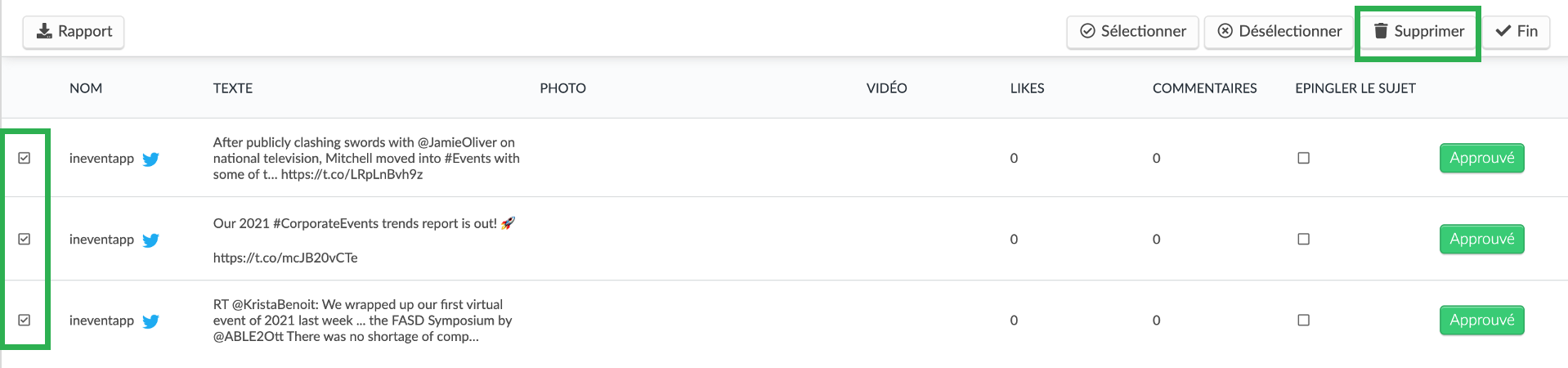The width and height of the screenshot is (1568, 368).
Task: Click Twitter icon in third row
Action: tap(150, 321)
